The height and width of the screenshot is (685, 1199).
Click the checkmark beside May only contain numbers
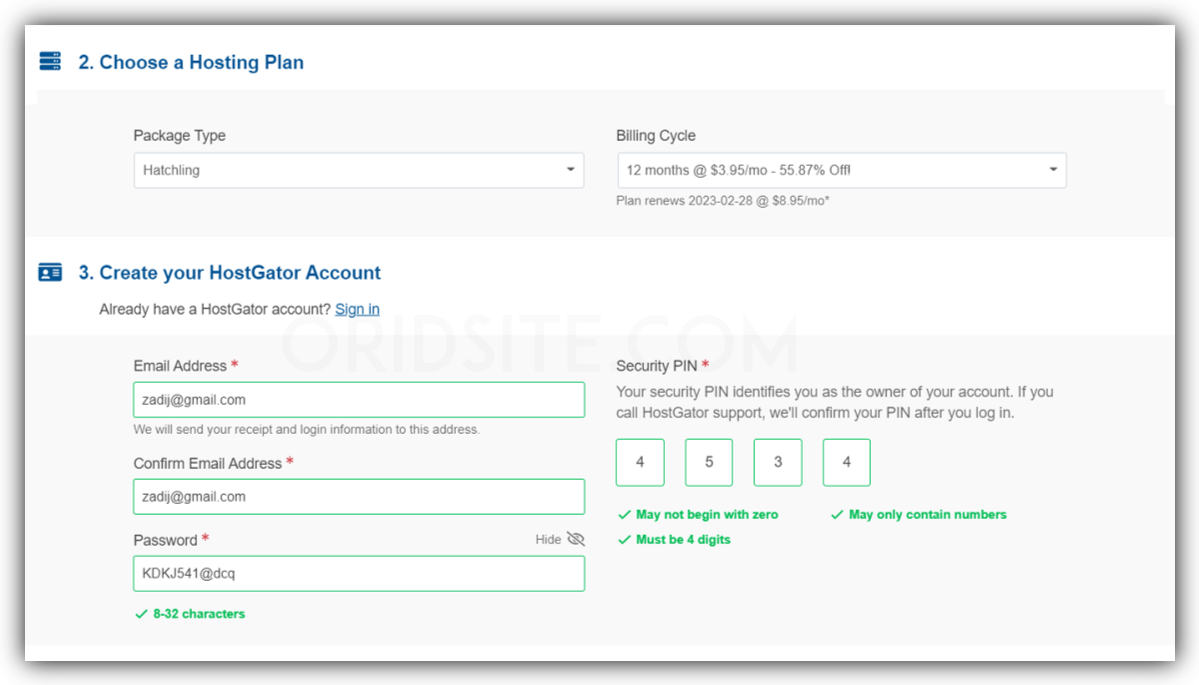coord(837,515)
